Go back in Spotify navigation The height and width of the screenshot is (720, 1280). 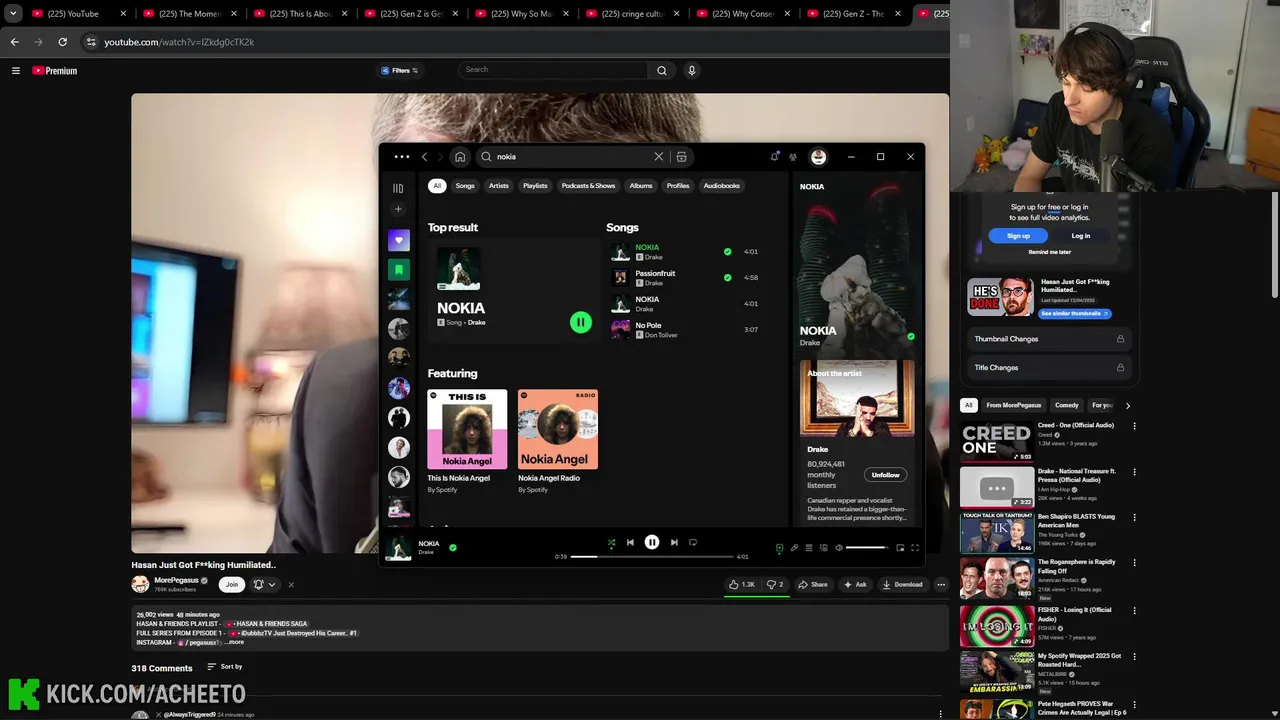click(424, 157)
